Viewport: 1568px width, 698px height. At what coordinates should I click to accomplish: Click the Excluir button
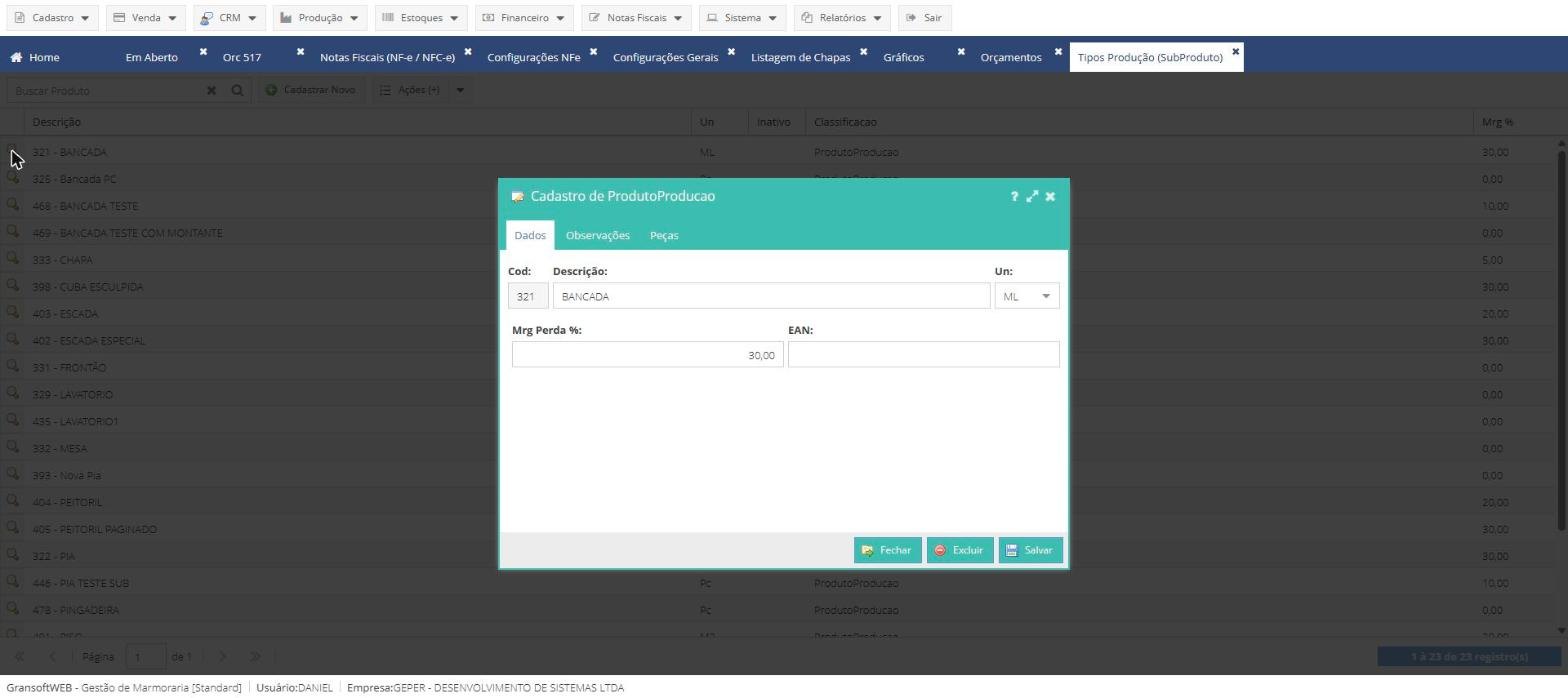click(x=960, y=550)
